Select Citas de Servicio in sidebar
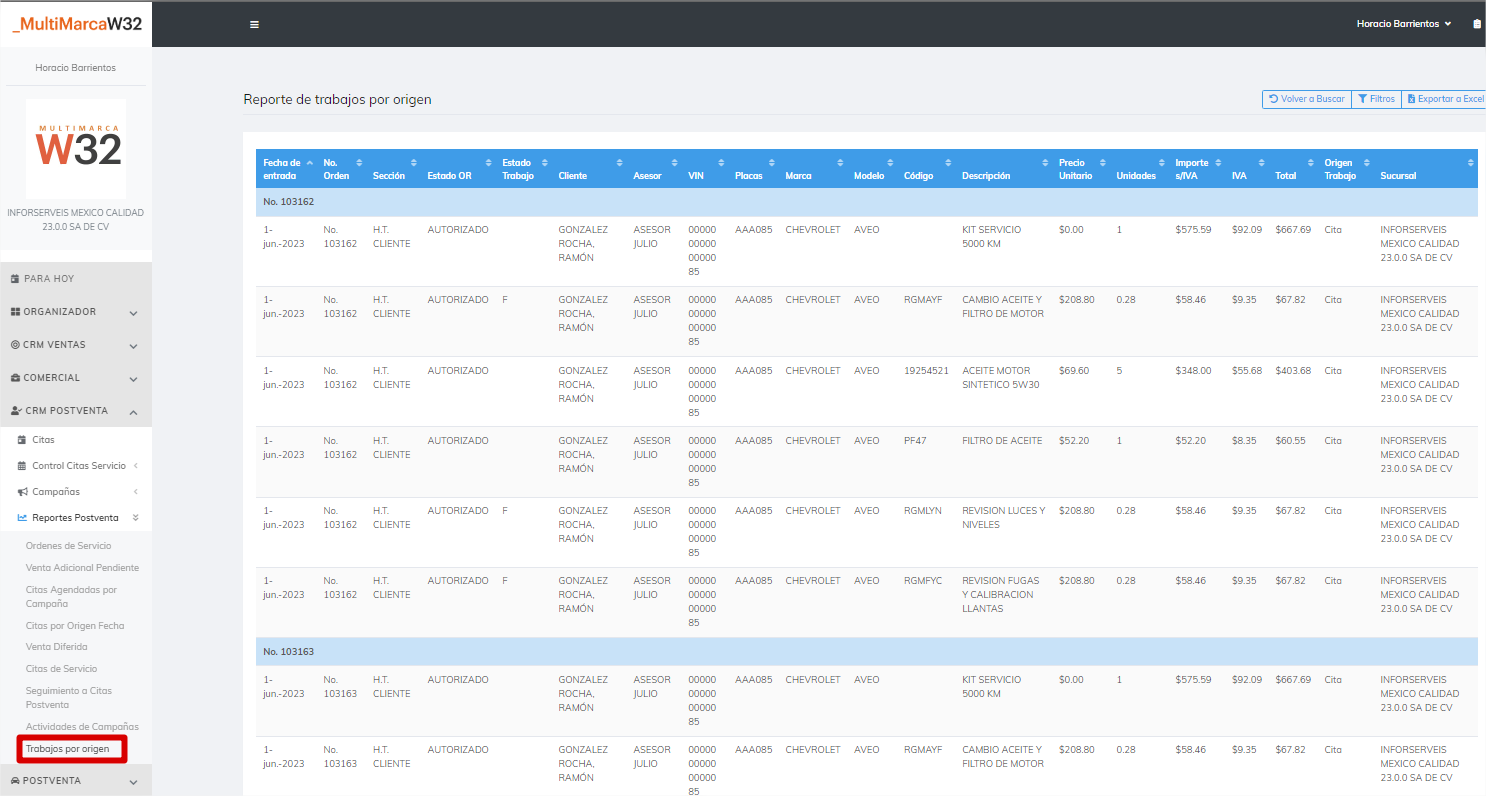The image size is (1486, 796). (x=62, y=669)
